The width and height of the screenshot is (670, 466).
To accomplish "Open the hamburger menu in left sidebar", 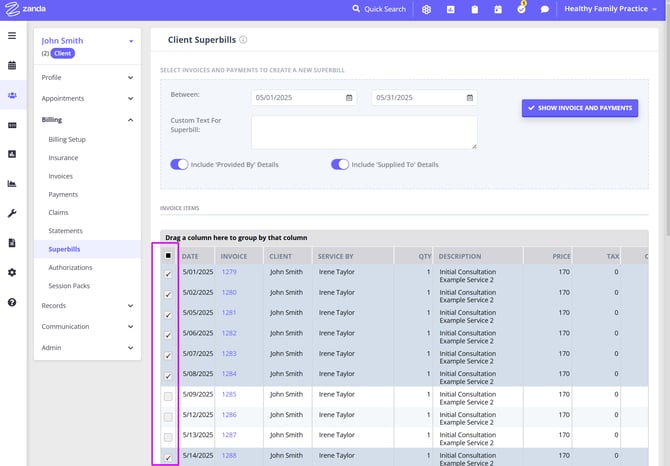I will pyautogui.click(x=12, y=35).
